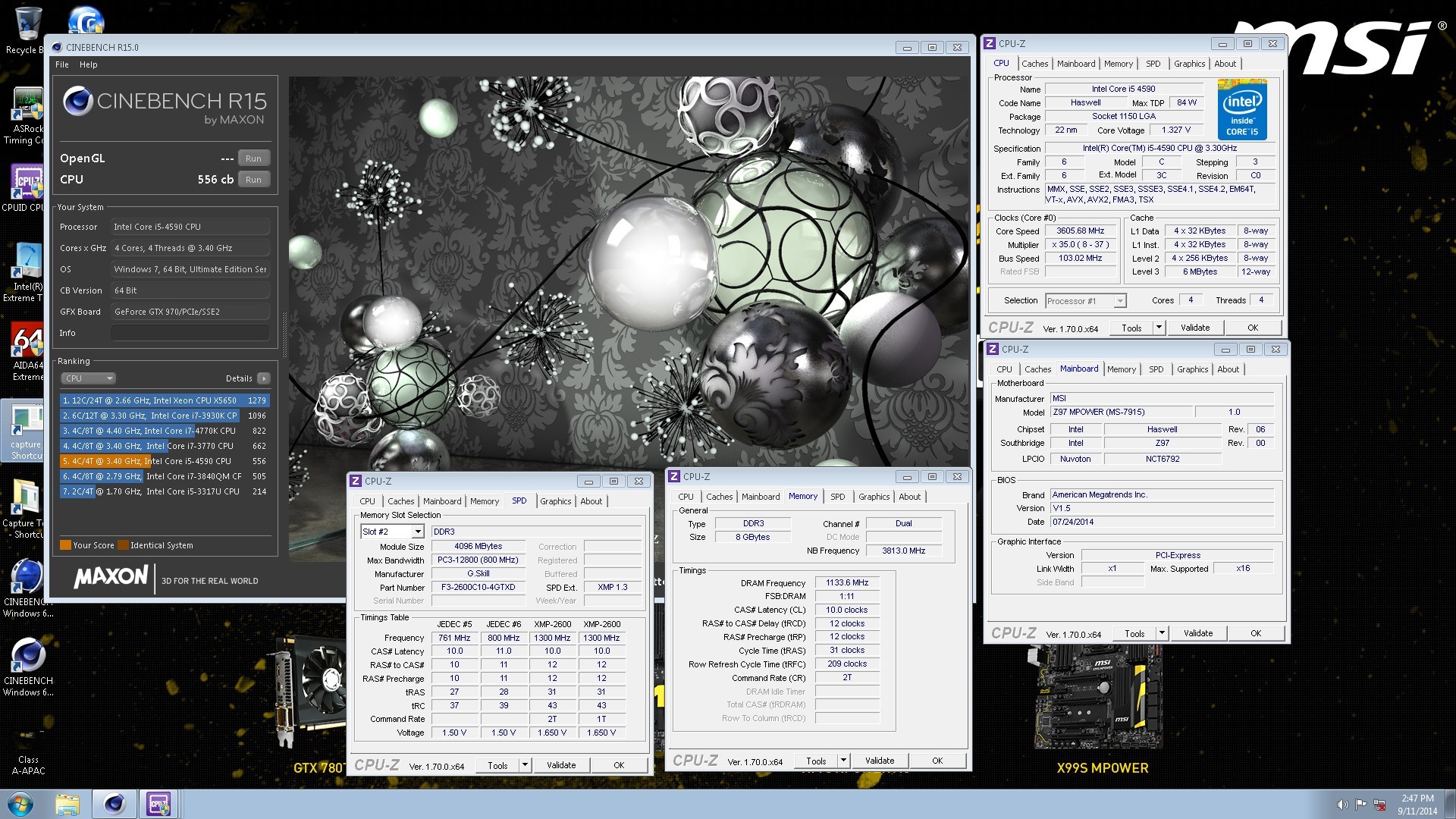This screenshot has height=819, width=1456.
Task: Open the Cinebench Help menu
Action: tap(89, 64)
